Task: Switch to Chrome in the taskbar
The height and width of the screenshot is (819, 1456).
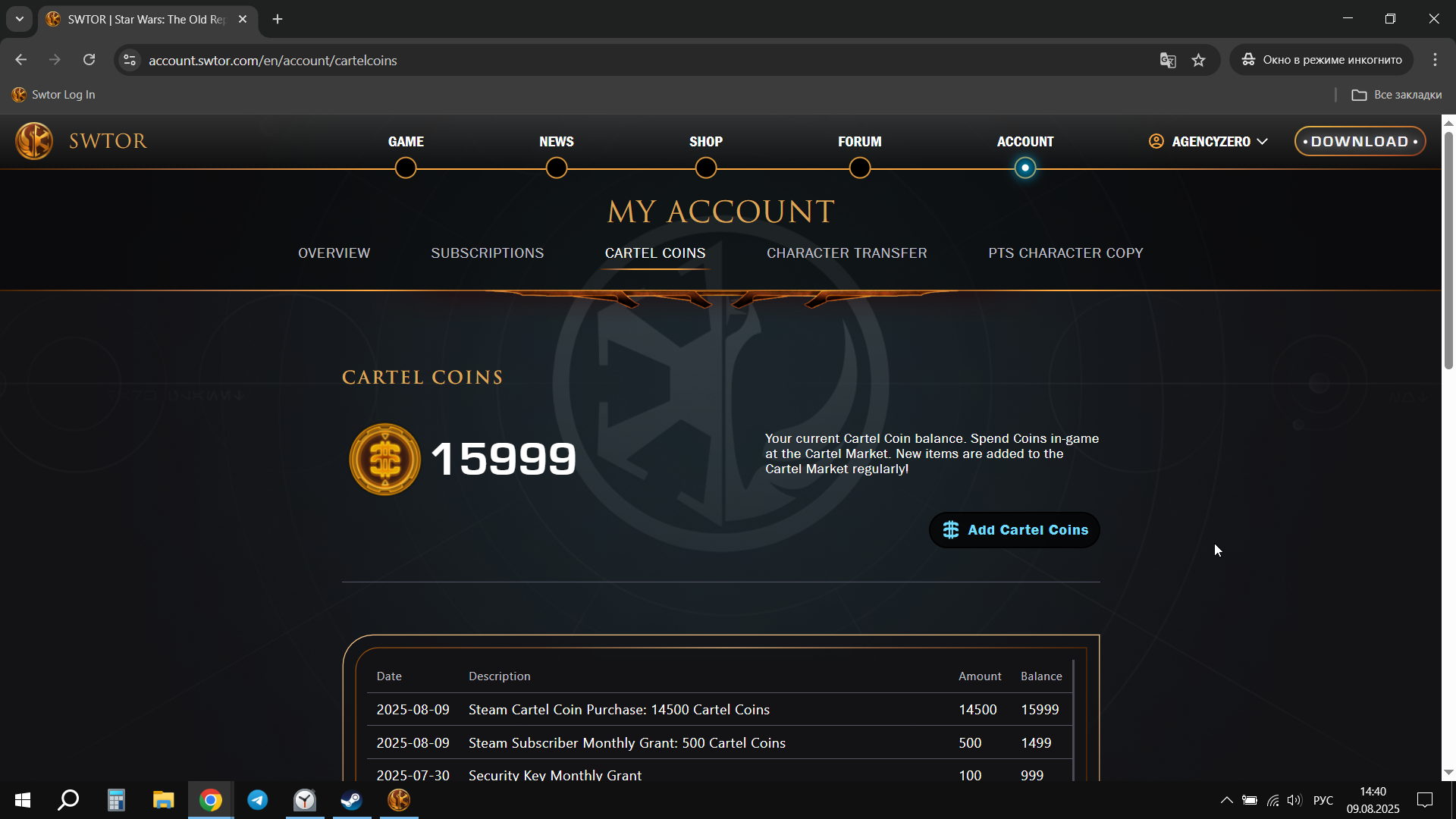Action: click(211, 800)
